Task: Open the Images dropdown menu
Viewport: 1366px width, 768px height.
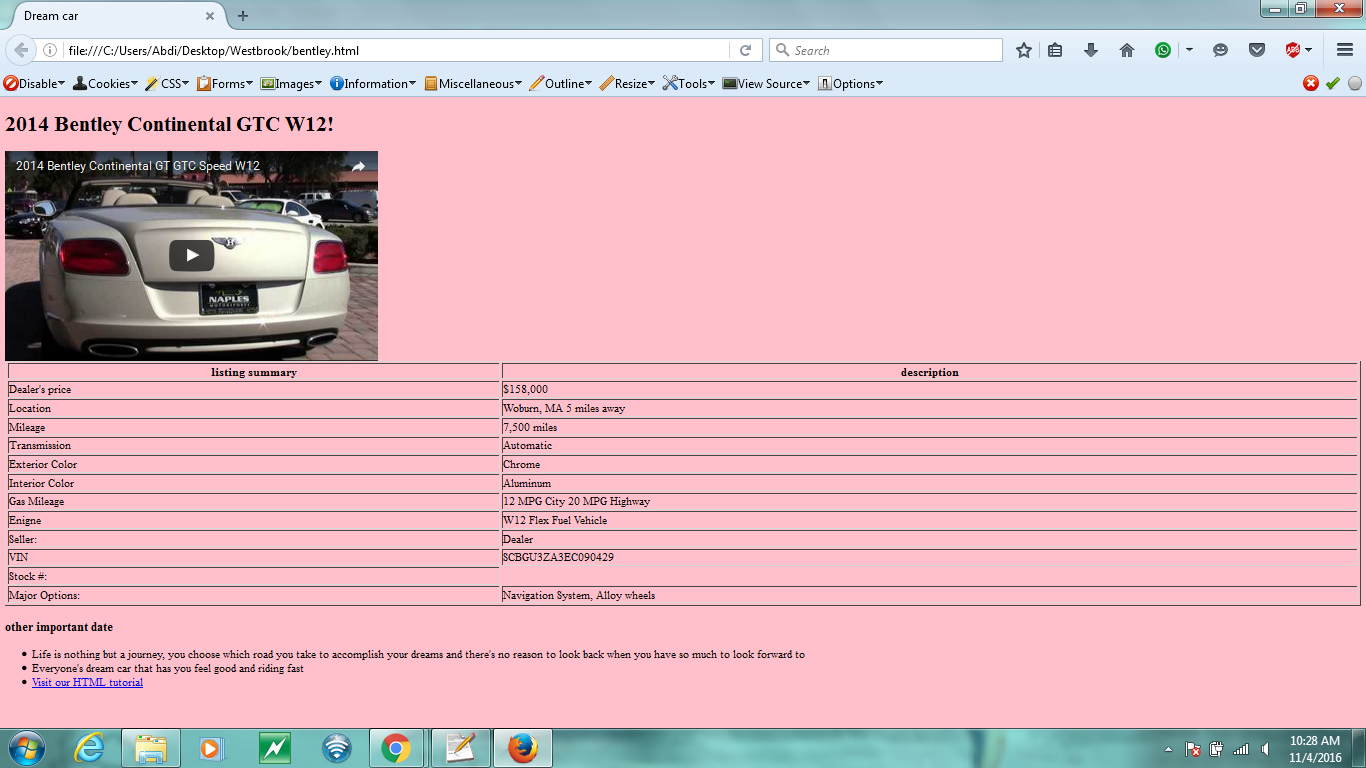Action: pos(291,84)
